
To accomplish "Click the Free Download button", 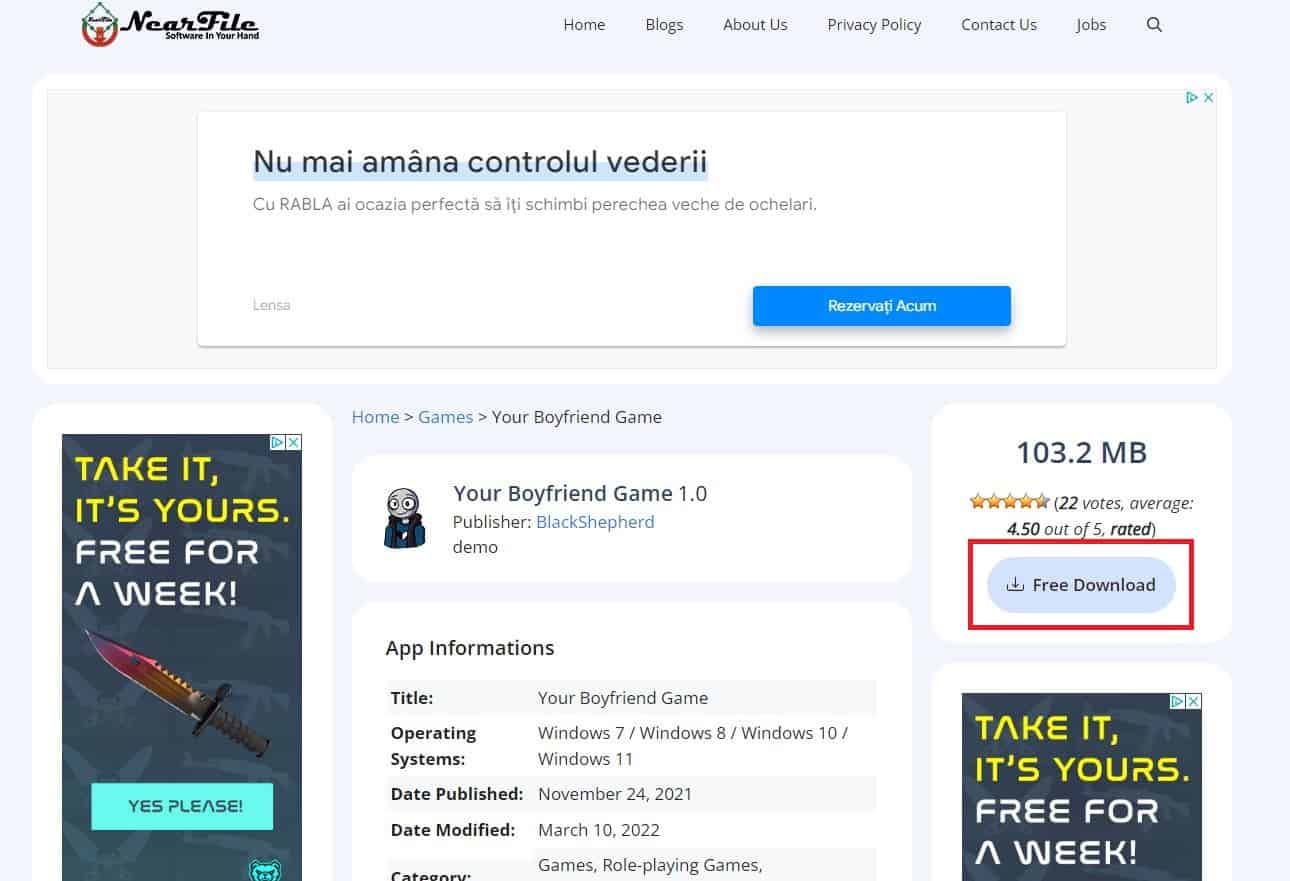I will click(1081, 585).
